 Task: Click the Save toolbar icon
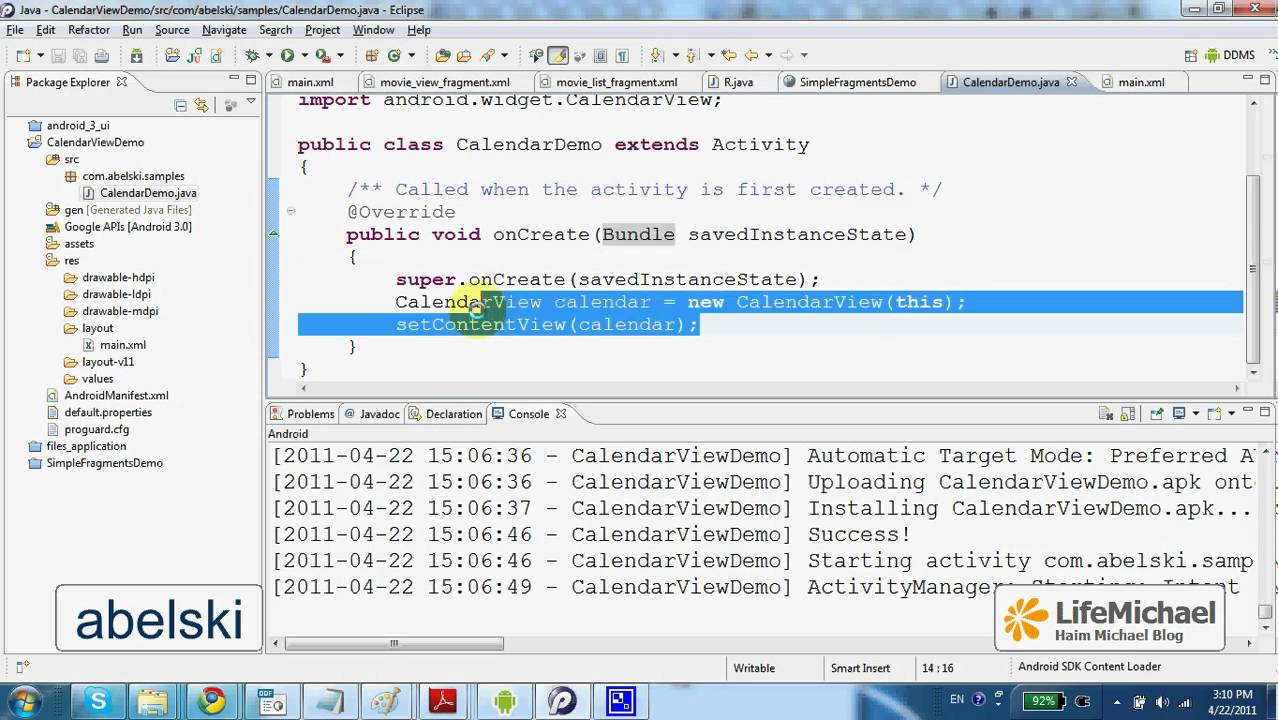[x=59, y=56]
